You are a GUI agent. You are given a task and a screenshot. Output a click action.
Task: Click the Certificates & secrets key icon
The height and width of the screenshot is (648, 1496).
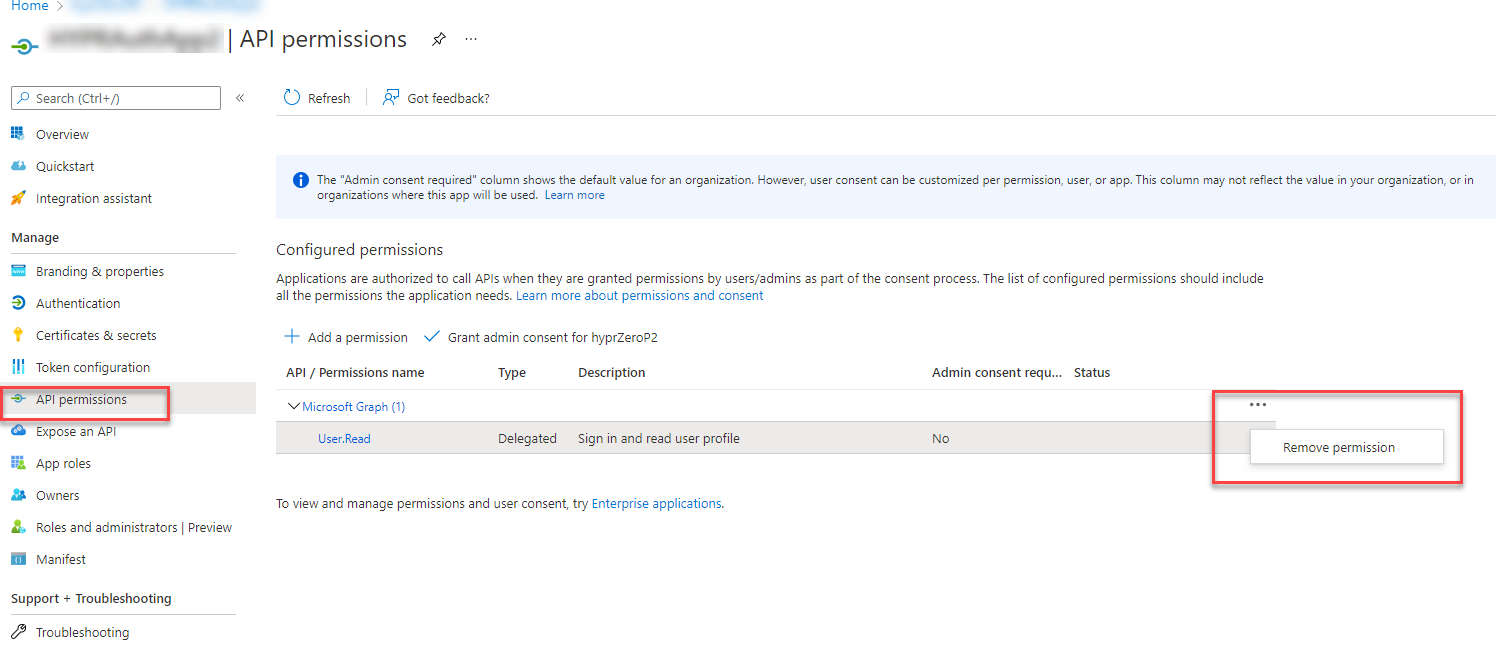(x=18, y=335)
